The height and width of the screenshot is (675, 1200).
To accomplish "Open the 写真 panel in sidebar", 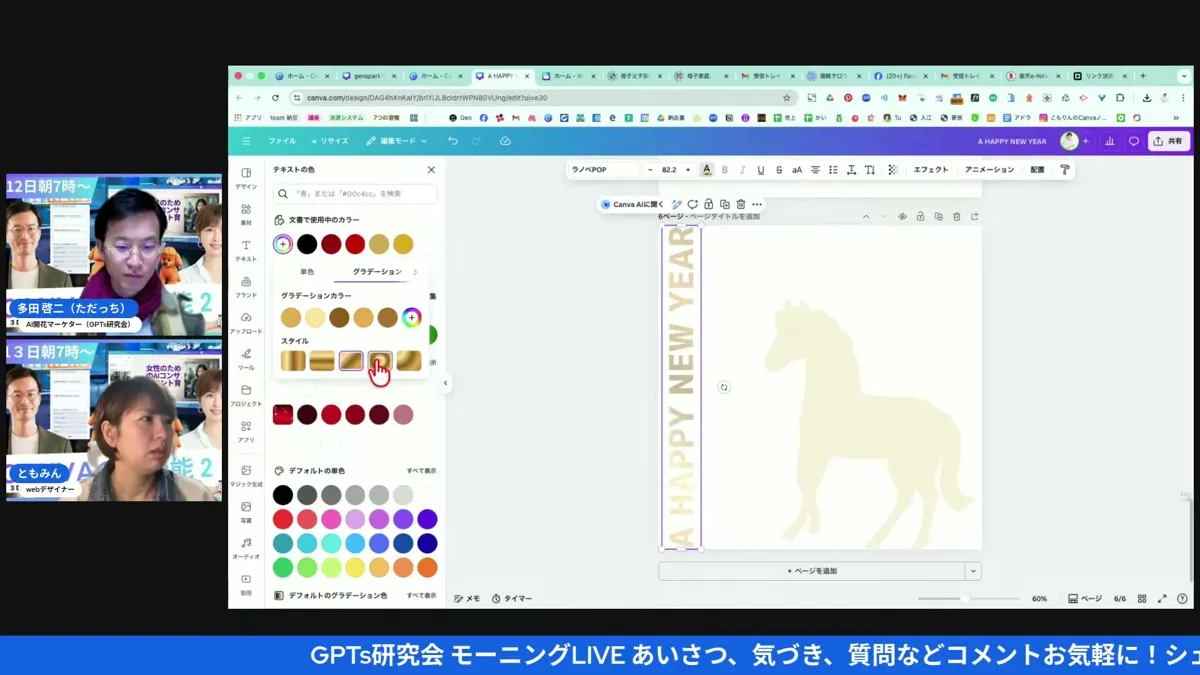I will pyautogui.click(x=246, y=512).
